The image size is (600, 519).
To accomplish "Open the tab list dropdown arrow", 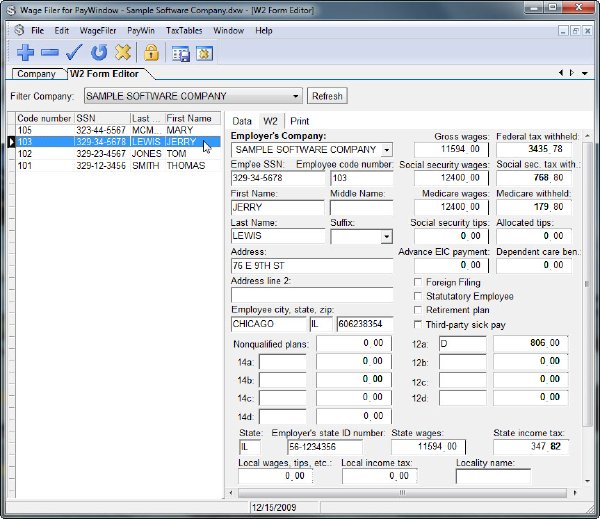I will click(585, 73).
